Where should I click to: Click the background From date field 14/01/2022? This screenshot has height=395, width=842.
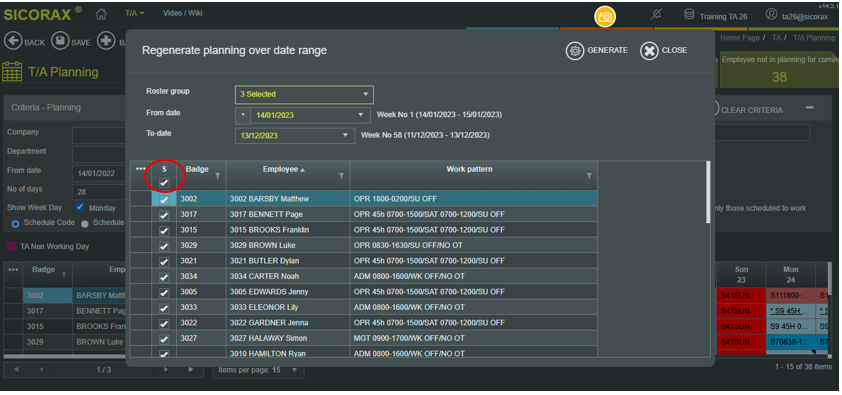coord(99,174)
